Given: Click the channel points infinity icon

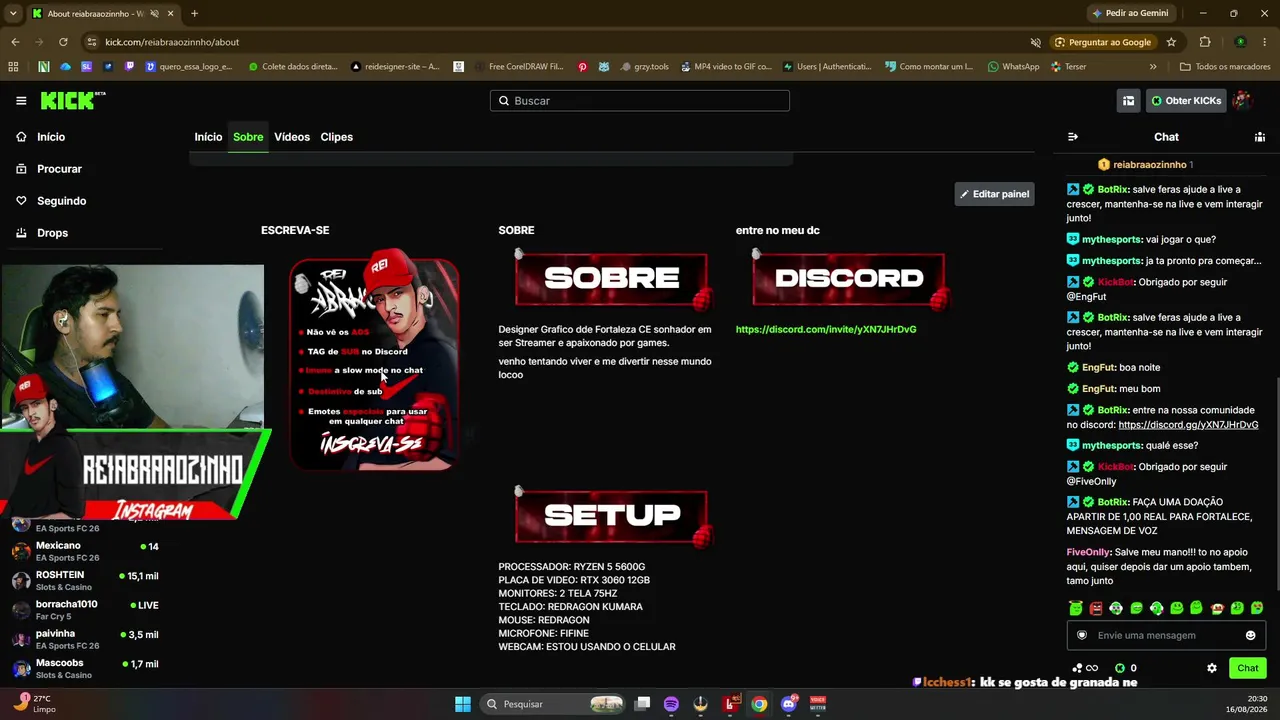Looking at the screenshot, I should [1085, 668].
